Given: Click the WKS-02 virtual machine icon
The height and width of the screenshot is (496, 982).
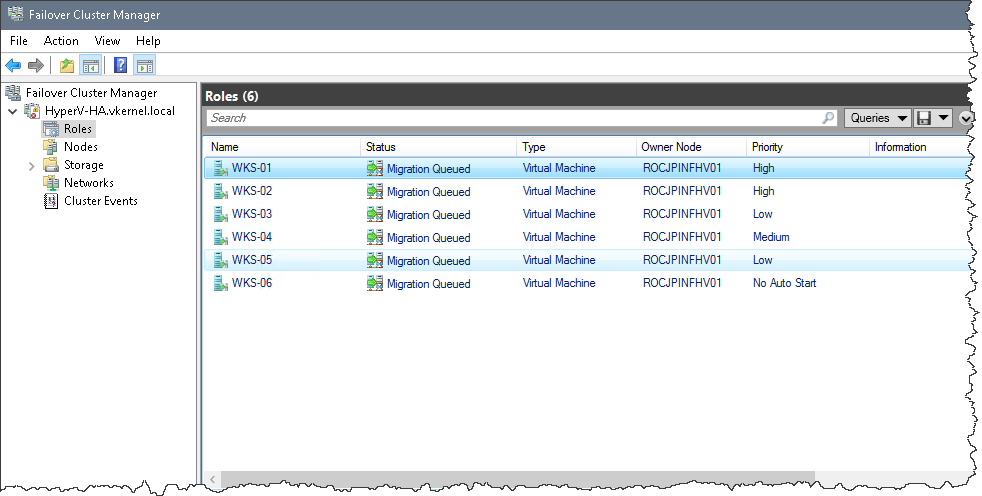Looking at the screenshot, I should pos(220,191).
